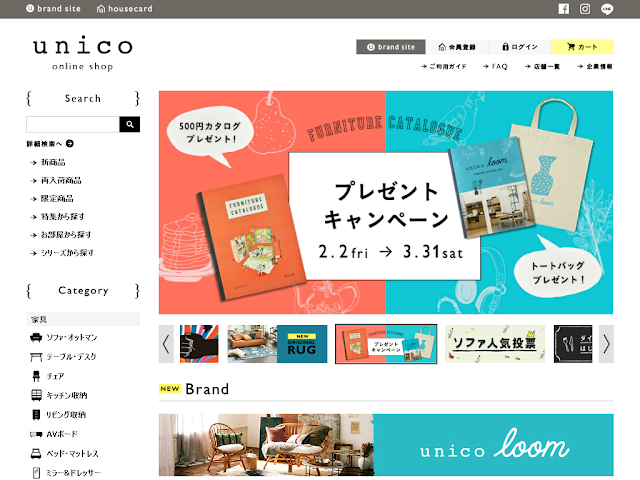Open 詳細検索へ advanced search arrow
Screen dimensions: 640x480
coord(70,144)
